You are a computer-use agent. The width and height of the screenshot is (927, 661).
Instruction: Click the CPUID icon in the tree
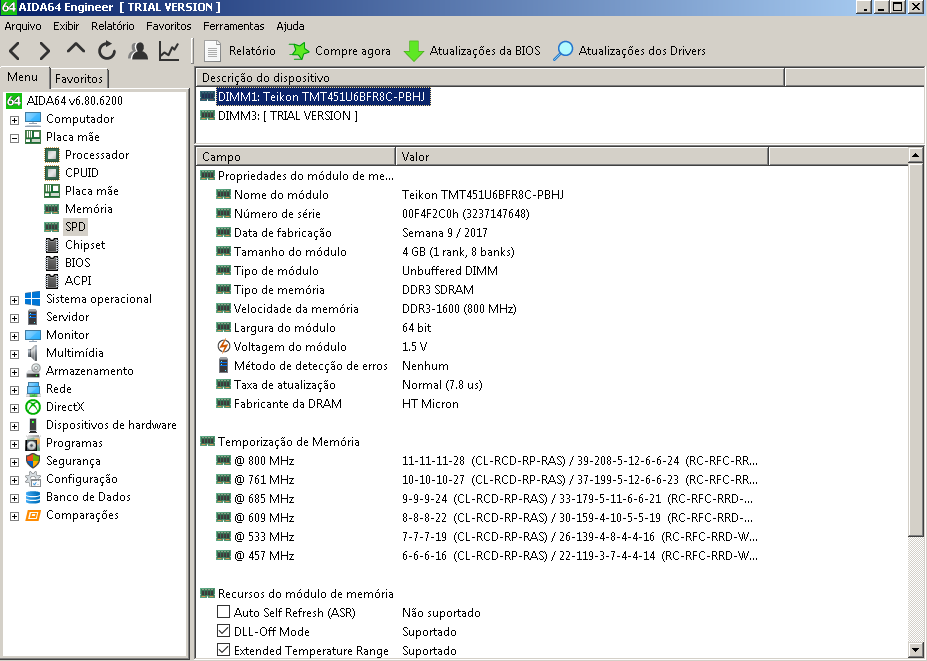pyautogui.click(x=52, y=173)
